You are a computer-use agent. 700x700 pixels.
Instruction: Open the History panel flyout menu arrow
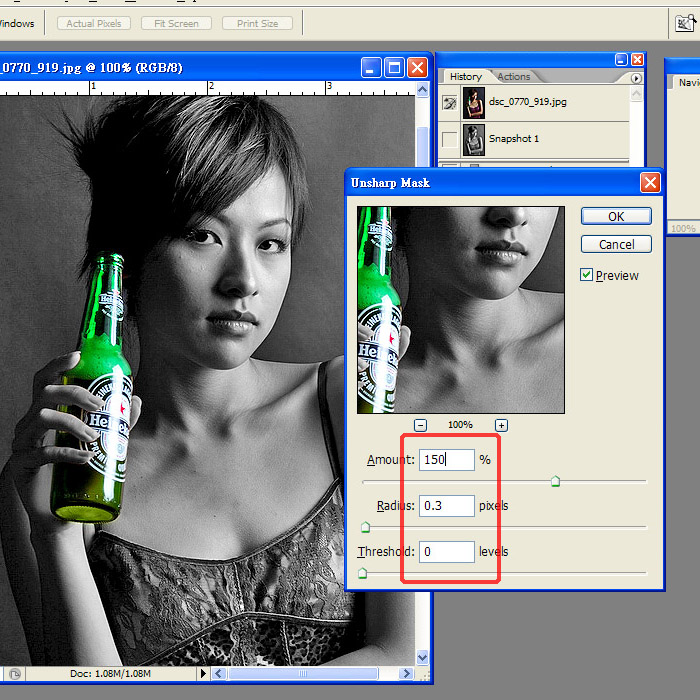click(x=636, y=77)
